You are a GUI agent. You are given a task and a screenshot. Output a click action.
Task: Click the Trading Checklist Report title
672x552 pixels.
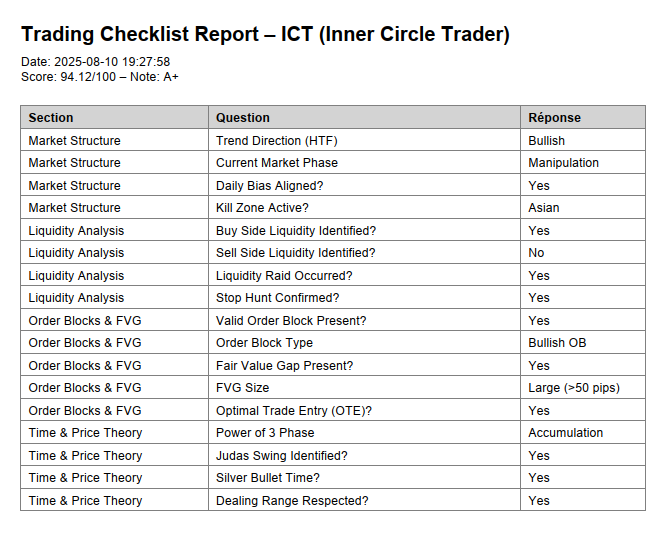265,35
